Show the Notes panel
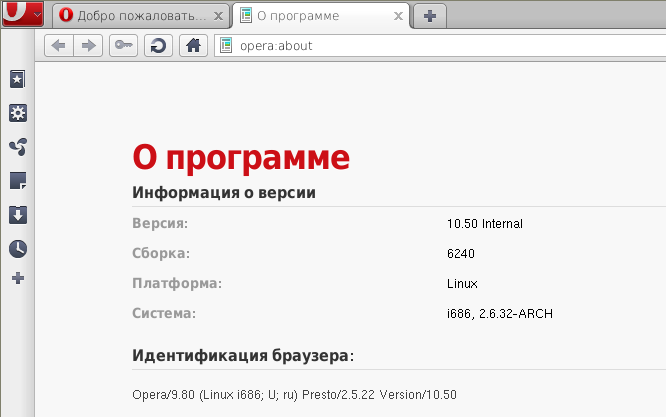Image resolution: width=666 pixels, height=417 pixels. [x=17, y=181]
